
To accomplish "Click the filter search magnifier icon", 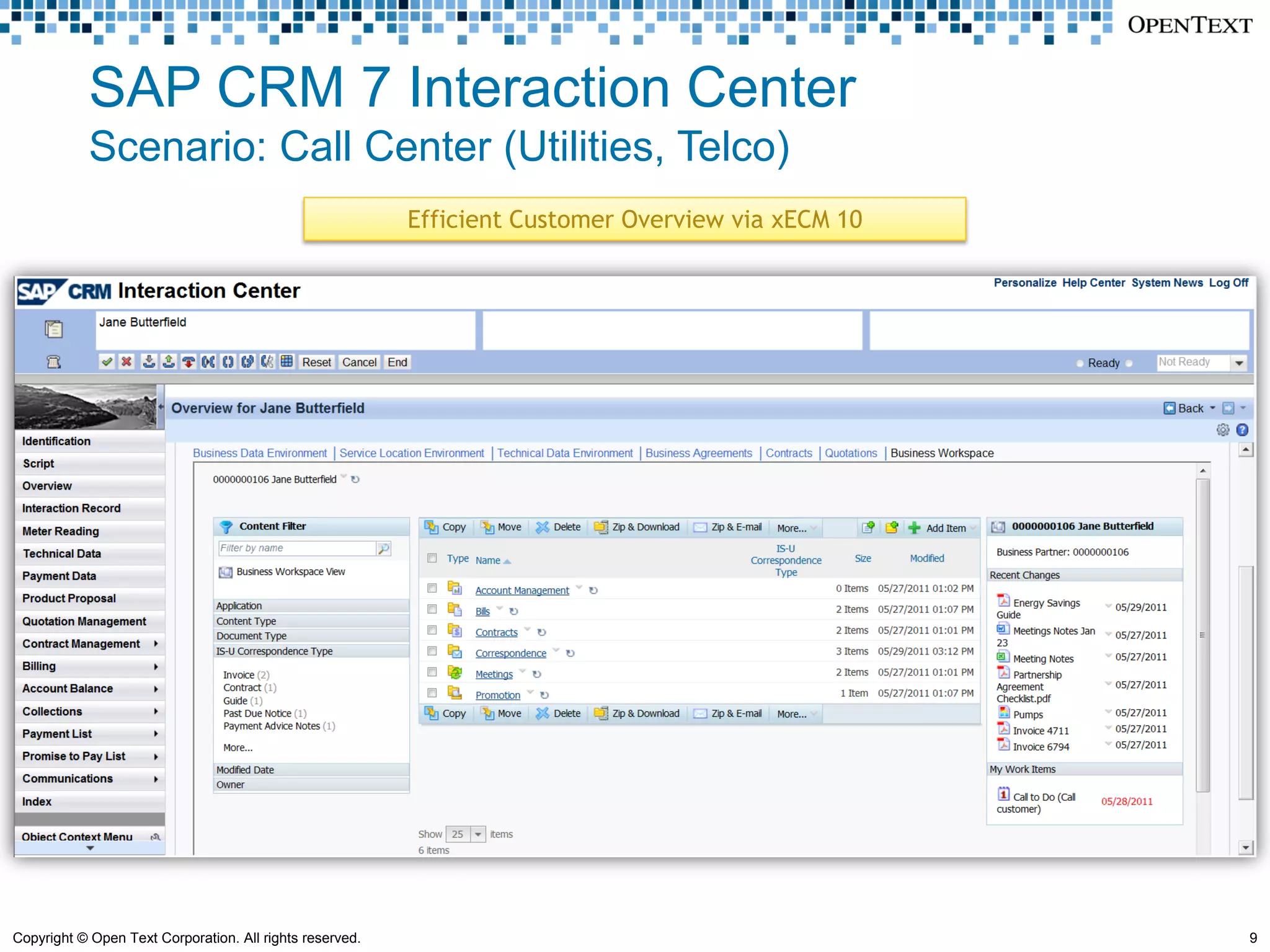I will pos(384,548).
